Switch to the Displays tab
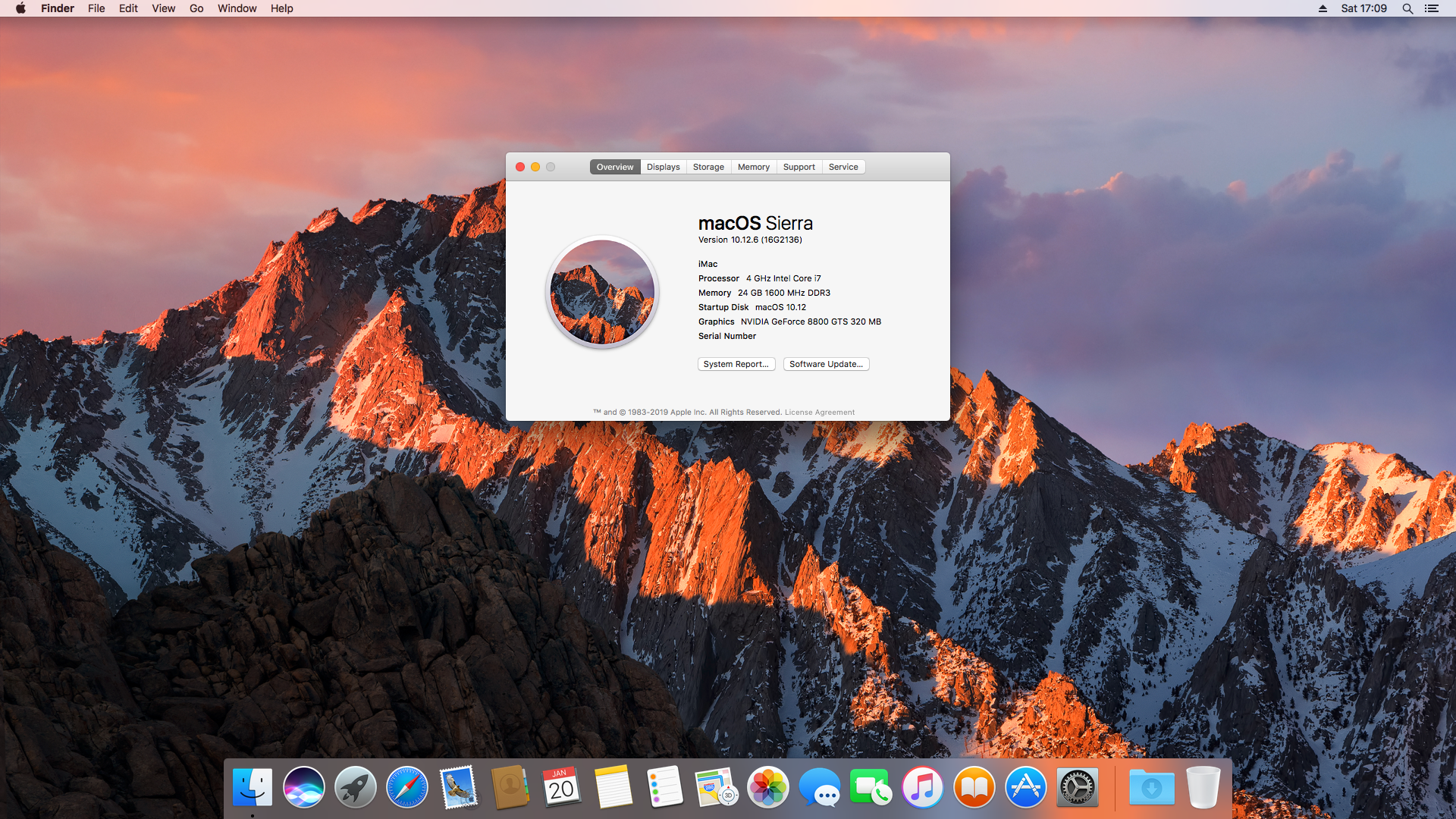Image resolution: width=1456 pixels, height=819 pixels. pyautogui.click(x=663, y=167)
